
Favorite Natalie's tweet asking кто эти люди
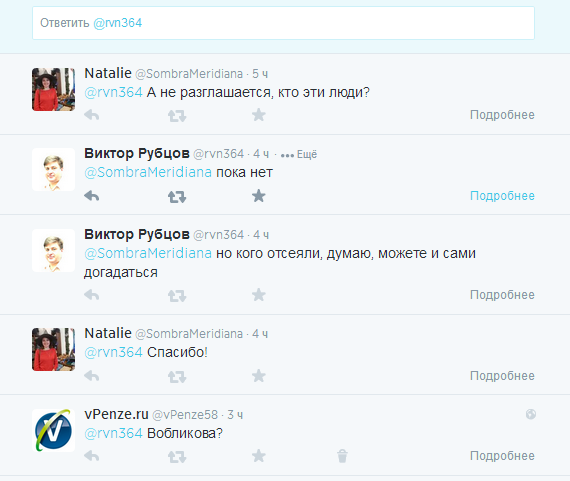click(258, 115)
